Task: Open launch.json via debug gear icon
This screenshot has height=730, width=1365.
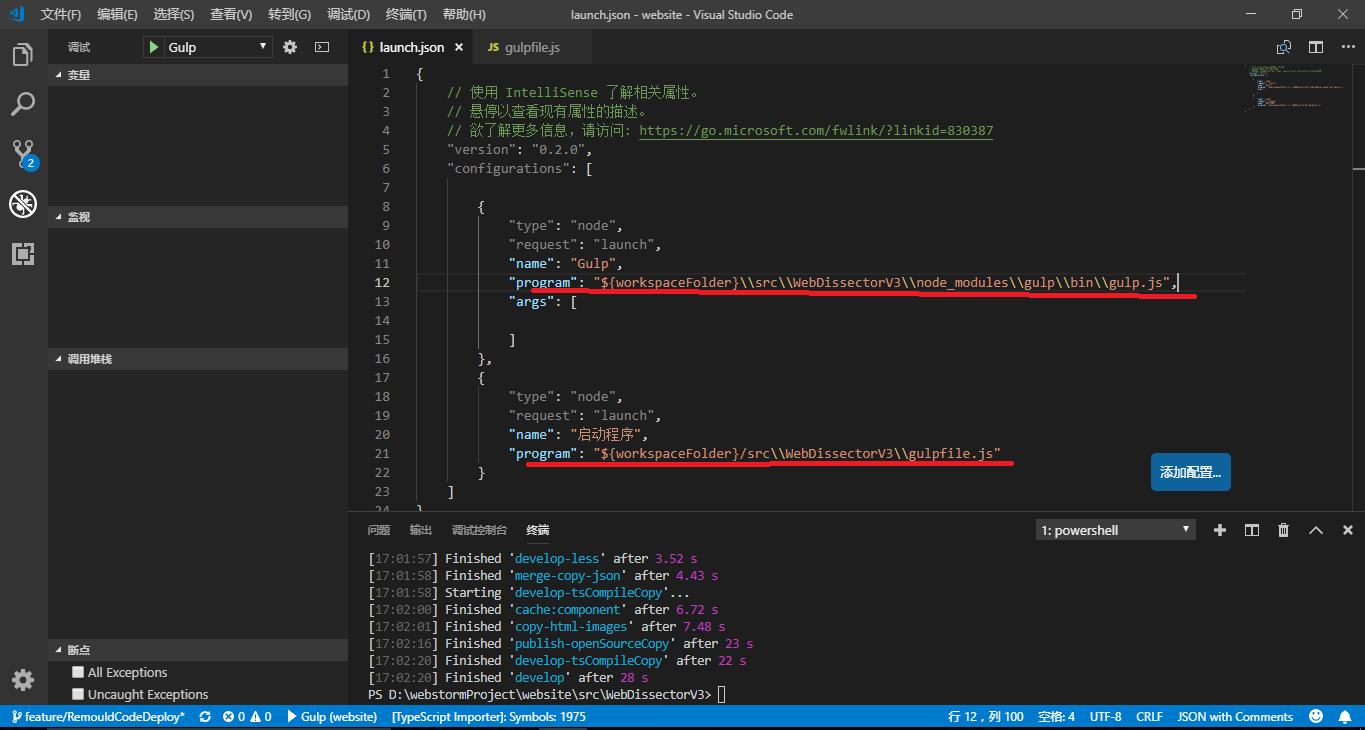Action: [x=290, y=47]
